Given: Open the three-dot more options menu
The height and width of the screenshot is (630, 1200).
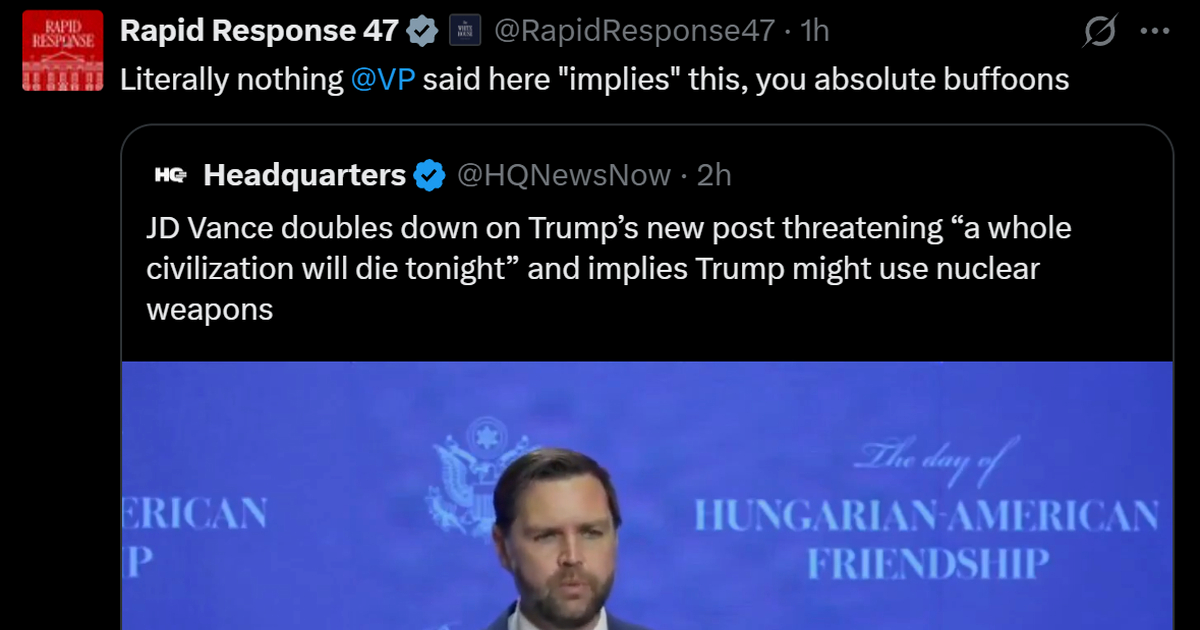Looking at the screenshot, I should [x=1154, y=32].
